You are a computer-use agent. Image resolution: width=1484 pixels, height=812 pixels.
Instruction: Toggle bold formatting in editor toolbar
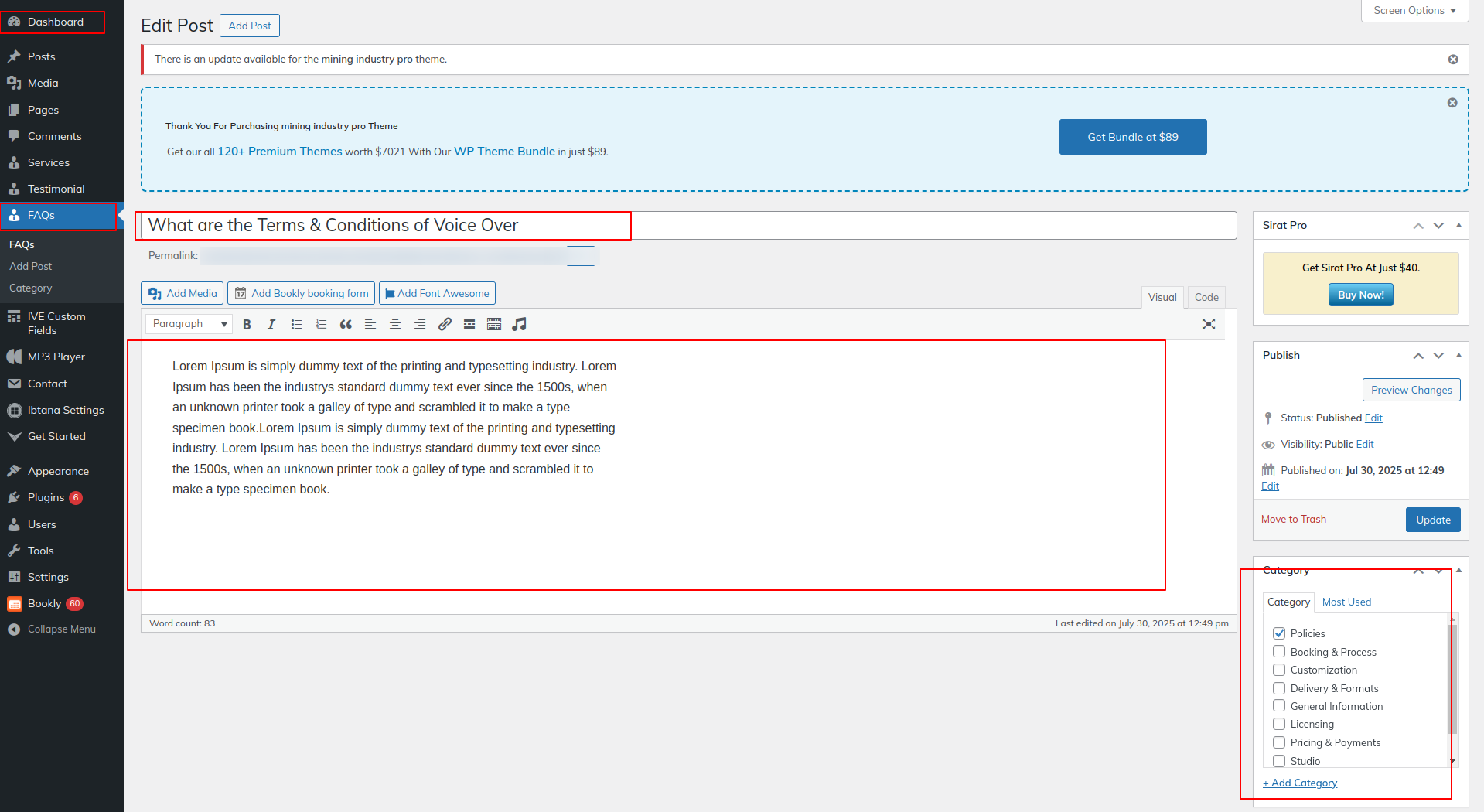click(x=247, y=325)
